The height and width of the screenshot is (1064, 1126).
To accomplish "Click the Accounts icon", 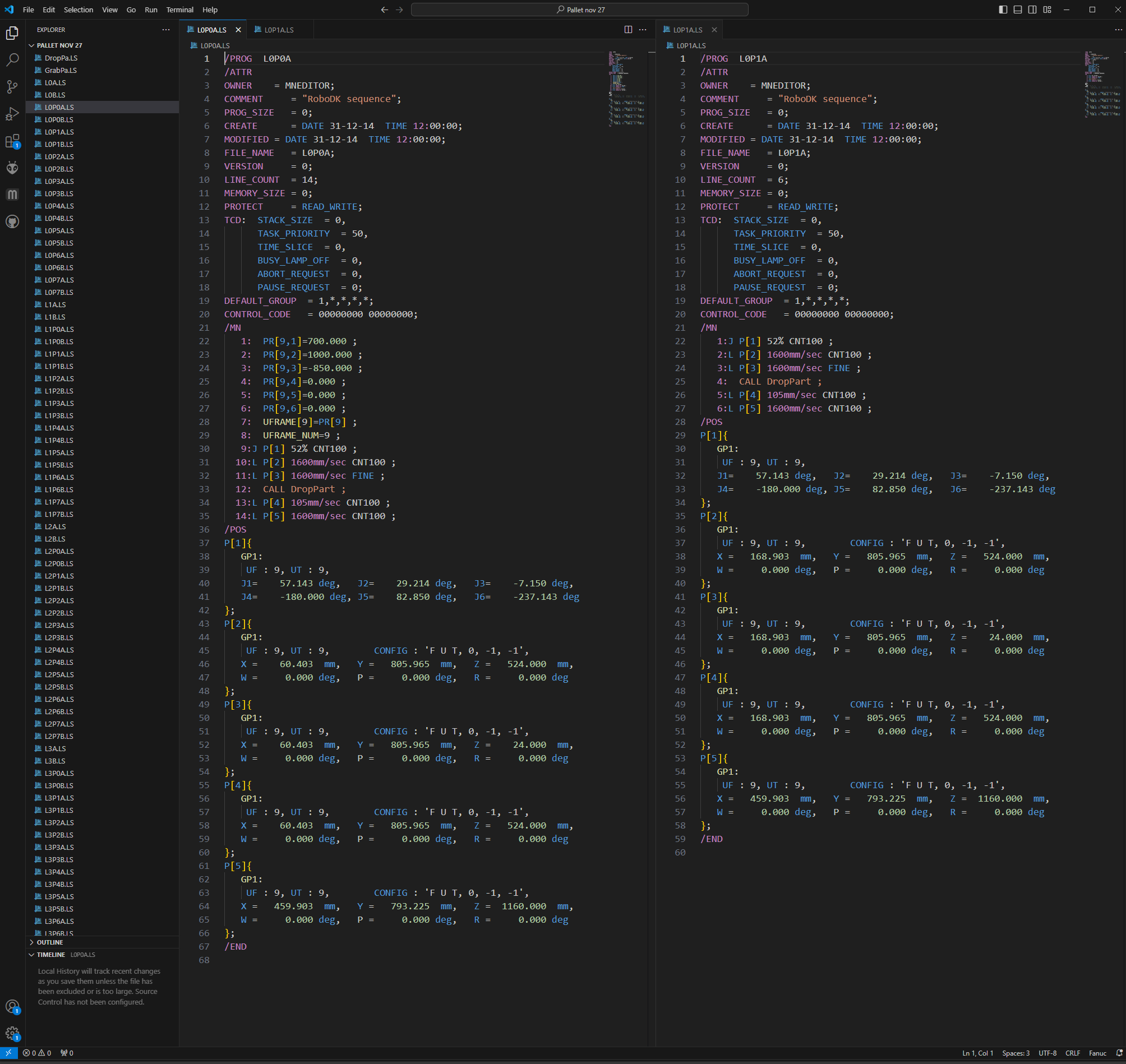I will pos(12,1007).
